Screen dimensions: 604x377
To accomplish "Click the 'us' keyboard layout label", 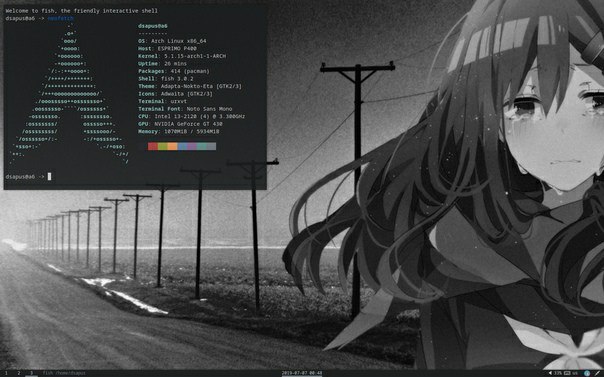I will click(575, 373).
